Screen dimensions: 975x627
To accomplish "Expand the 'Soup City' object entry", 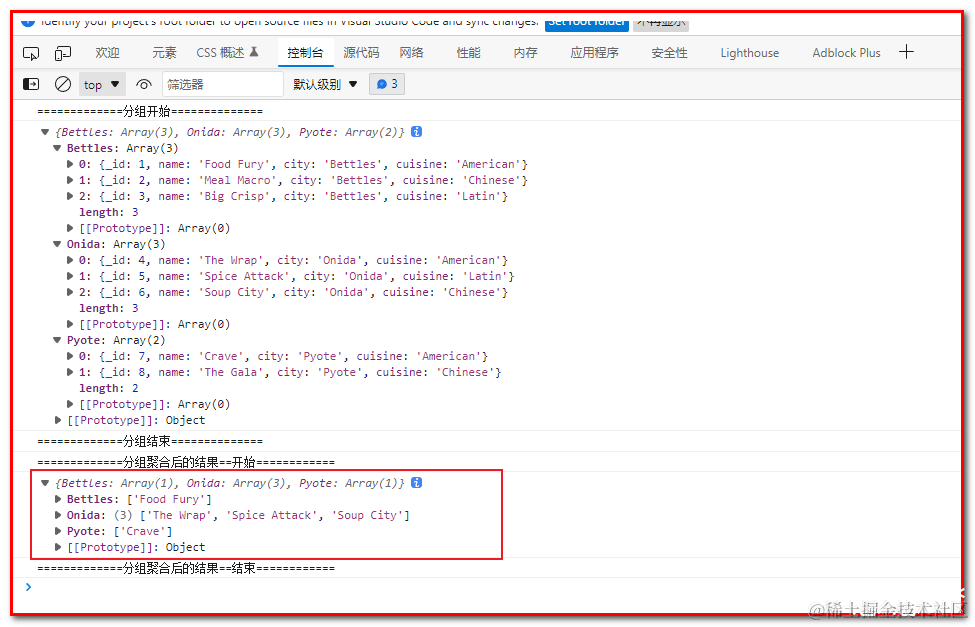I will (70, 292).
